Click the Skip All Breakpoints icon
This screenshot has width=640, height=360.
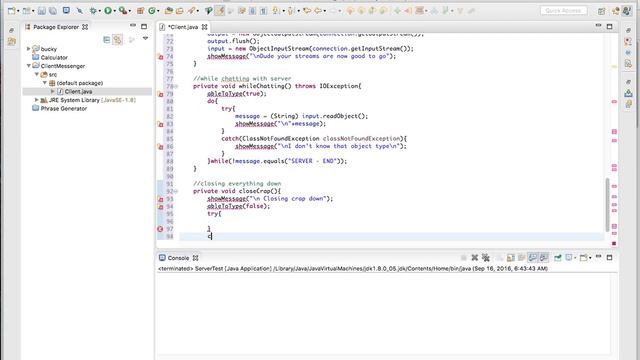tap(80, 11)
